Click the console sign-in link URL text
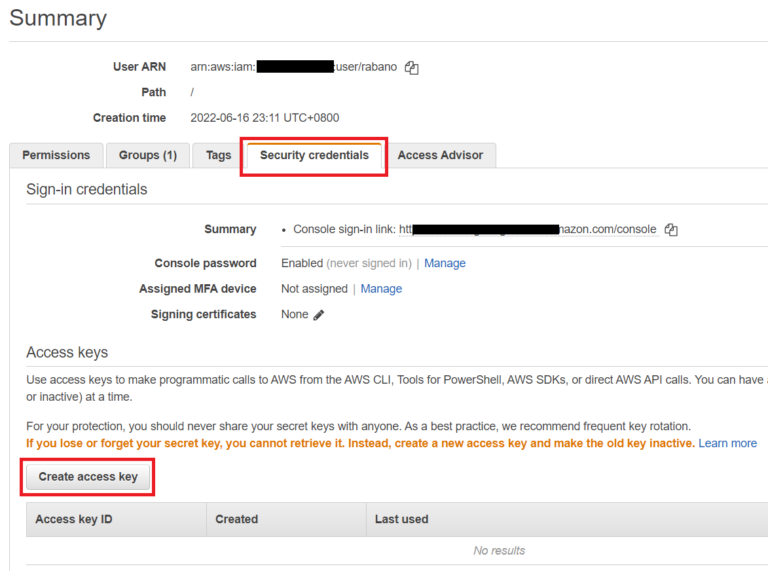The image size is (768, 571). pyautogui.click(x=475, y=229)
